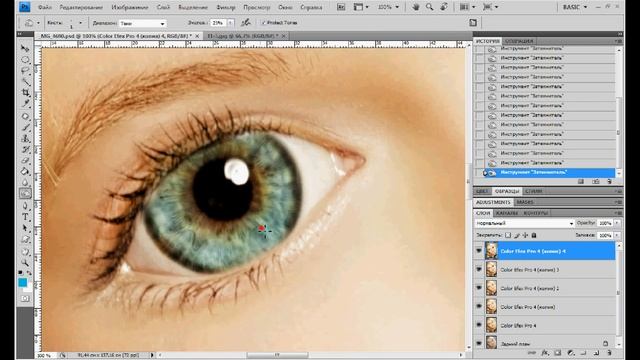This screenshot has width=640, height=360.
Task: Open the Файл menu
Action: [44, 7]
